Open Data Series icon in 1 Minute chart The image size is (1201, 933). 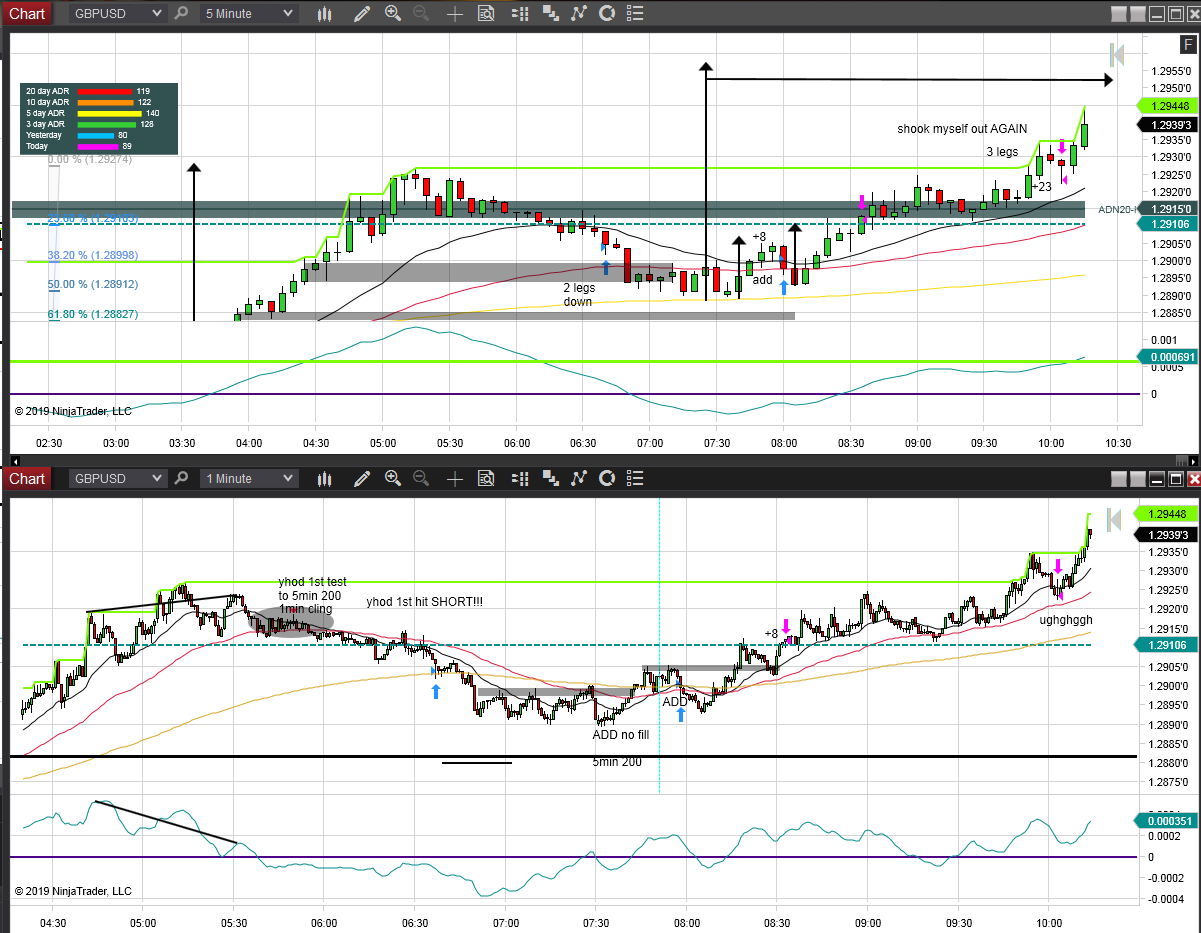click(551, 478)
